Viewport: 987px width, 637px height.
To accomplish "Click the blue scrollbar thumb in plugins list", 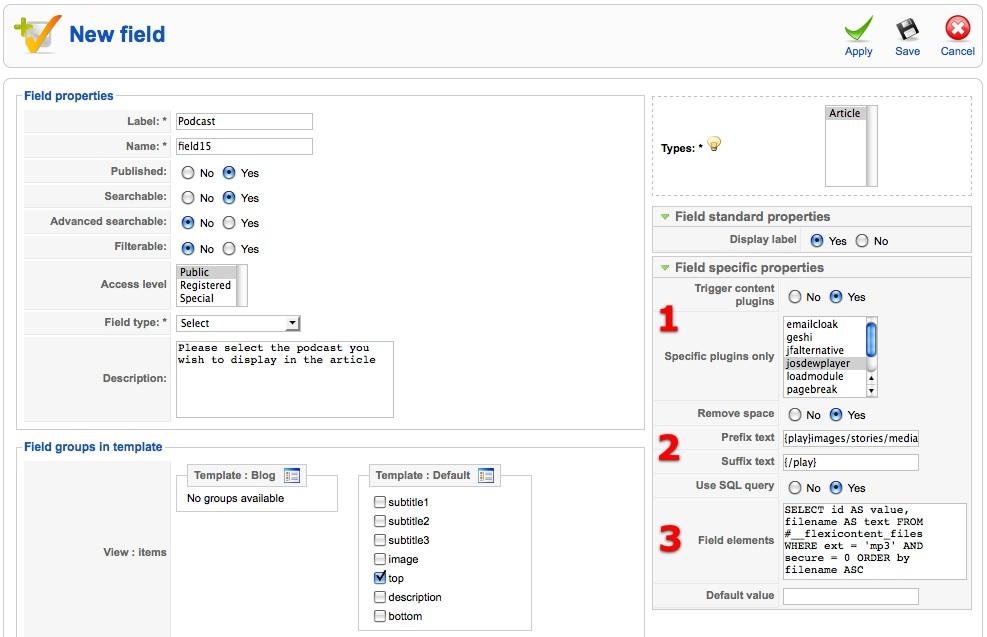I will [871, 339].
